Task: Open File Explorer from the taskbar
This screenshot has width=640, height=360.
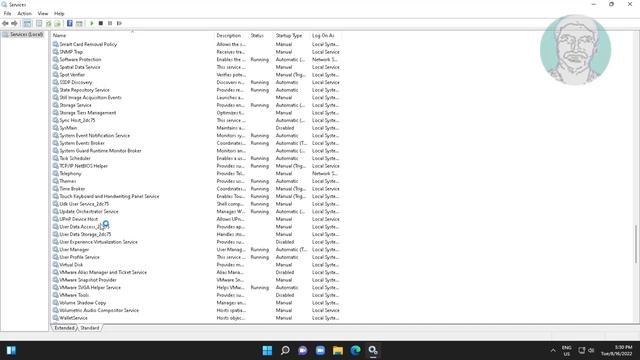Action: [338, 350]
